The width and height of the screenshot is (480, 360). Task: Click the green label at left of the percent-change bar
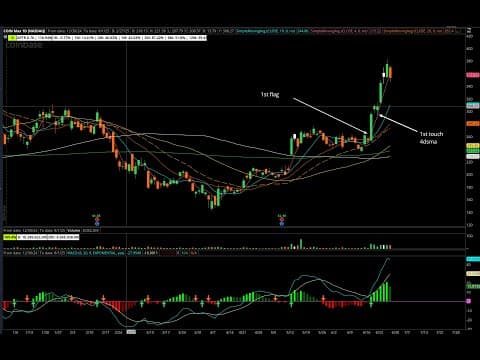(11, 38)
